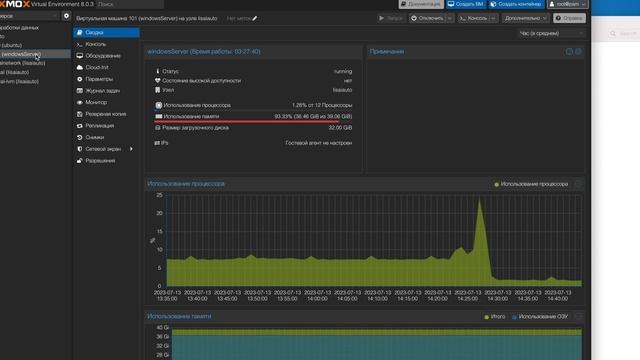Click the Состояние высокой доступности row
640x360 pixels.
[x=253, y=81]
